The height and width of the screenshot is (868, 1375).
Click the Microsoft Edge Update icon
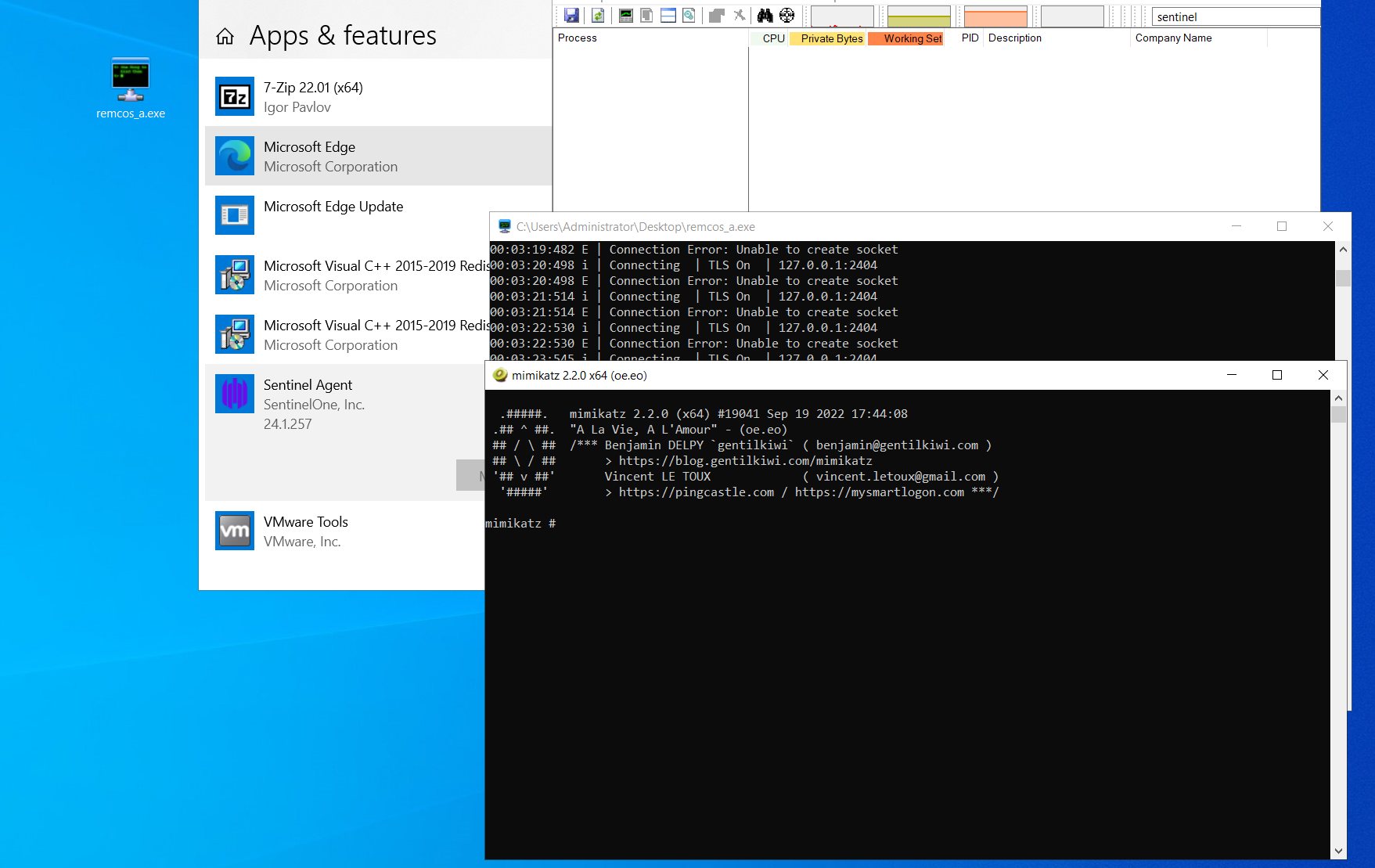click(235, 215)
